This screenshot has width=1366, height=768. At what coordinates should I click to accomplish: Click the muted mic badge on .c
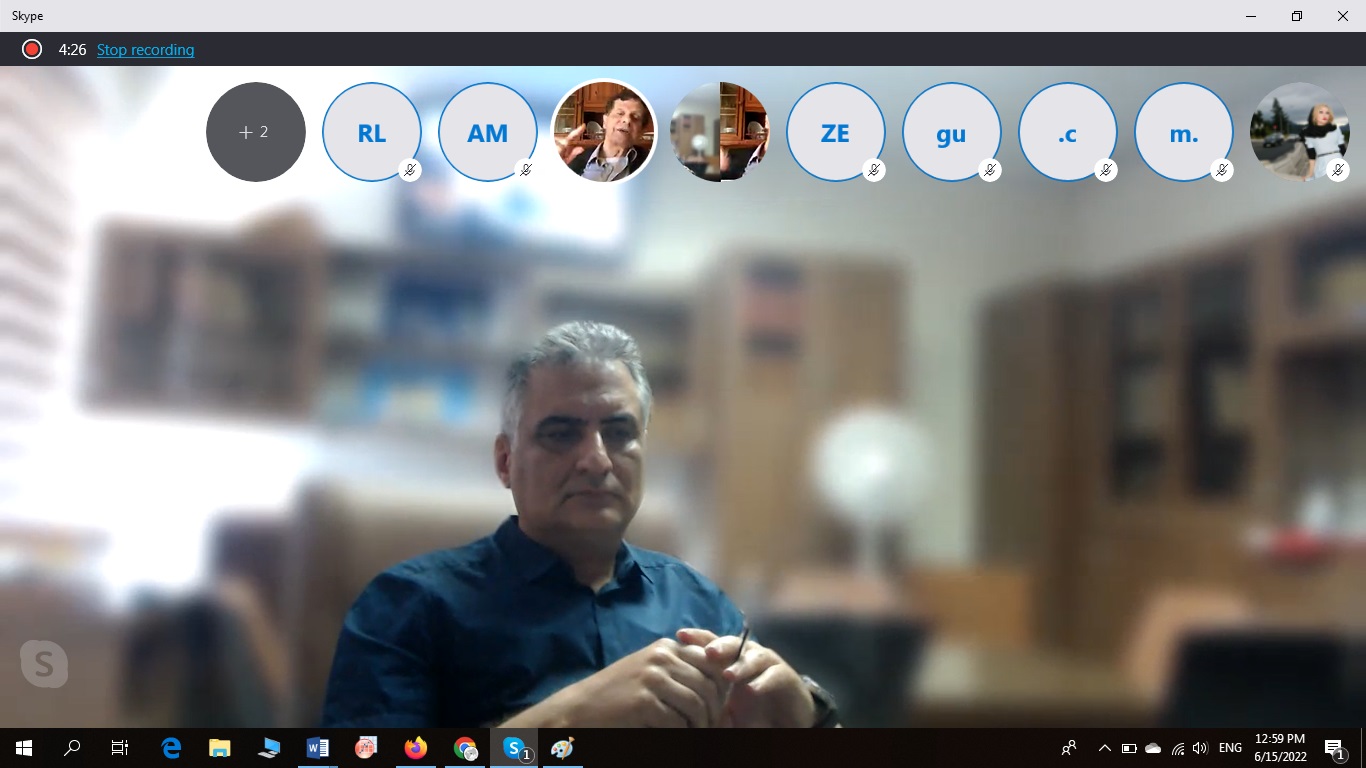(x=1105, y=170)
